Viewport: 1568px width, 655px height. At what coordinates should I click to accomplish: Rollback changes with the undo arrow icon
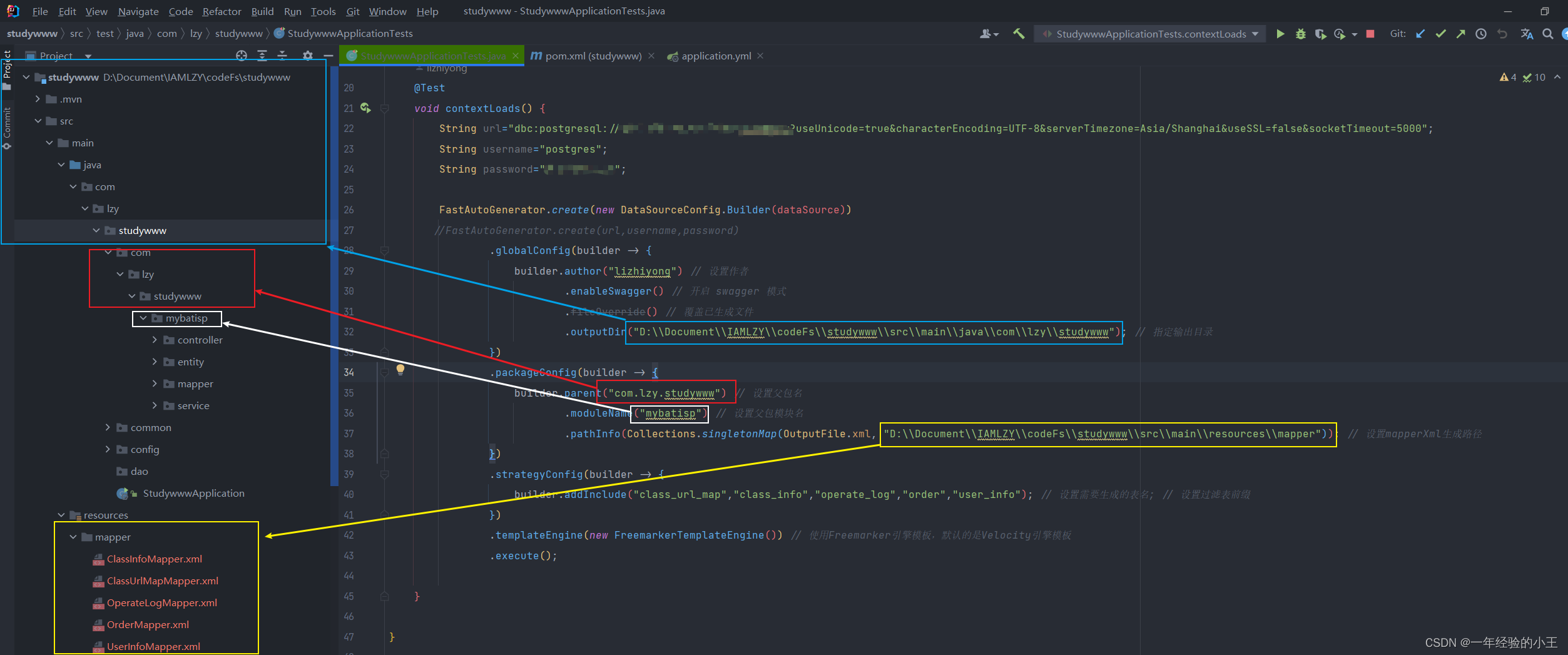[1502, 34]
